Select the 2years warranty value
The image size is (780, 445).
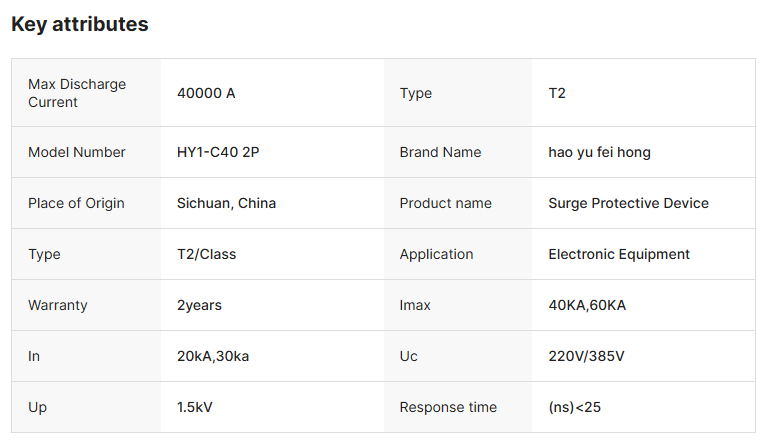[x=199, y=305]
